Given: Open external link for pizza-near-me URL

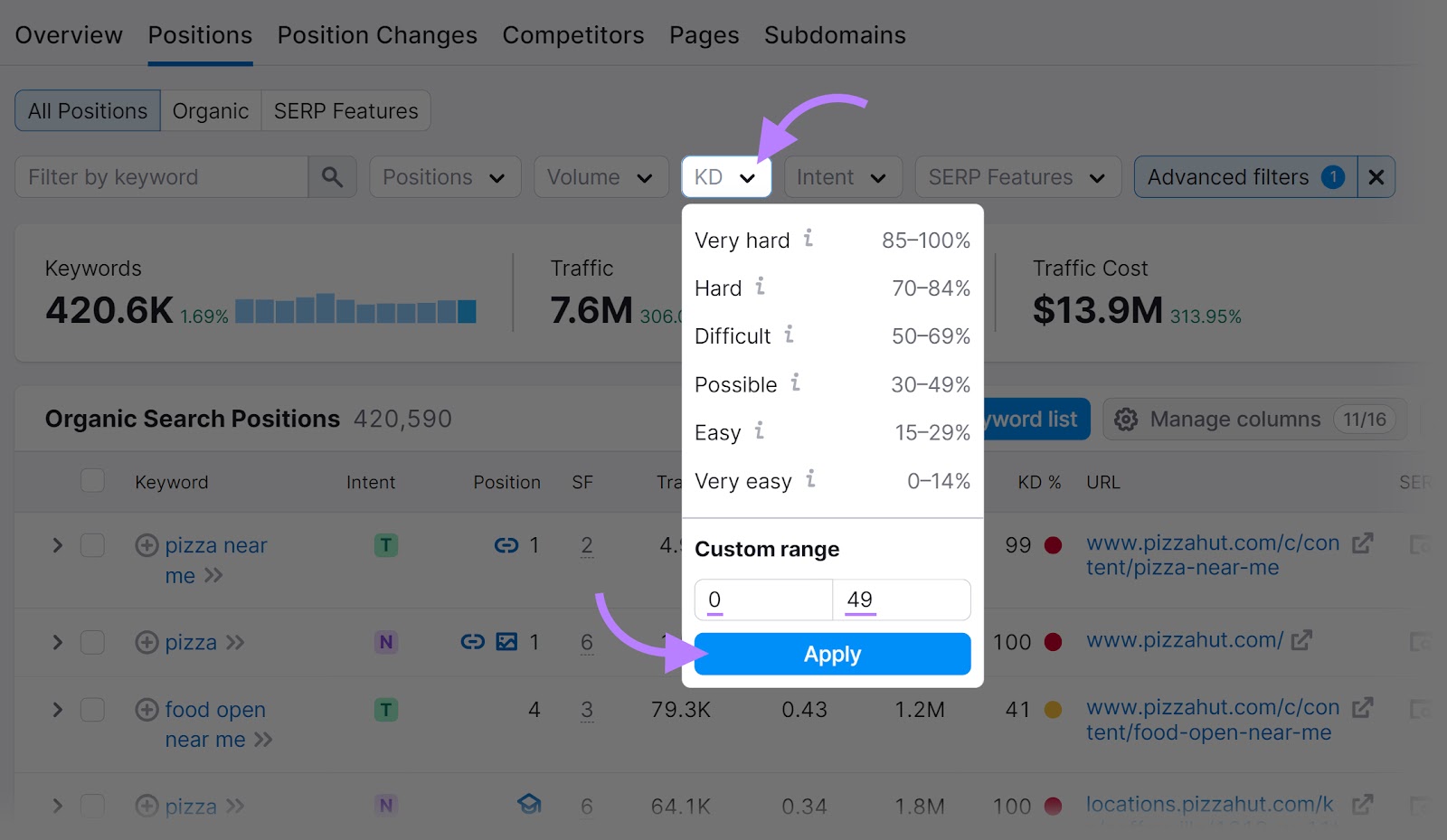Looking at the screenshot, I should pyautogui.click(x=1362, y=543).
